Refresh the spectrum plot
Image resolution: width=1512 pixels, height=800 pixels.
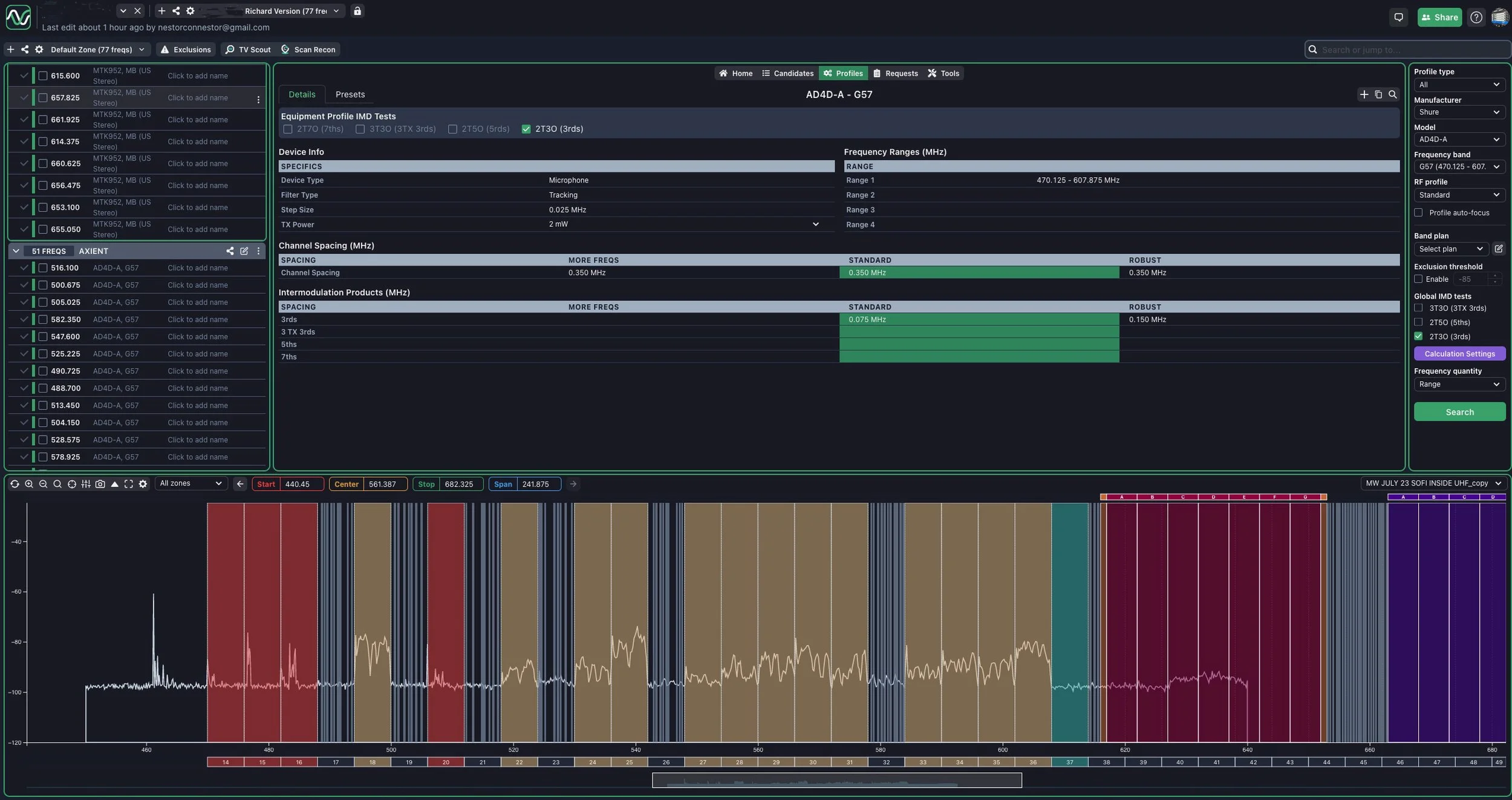15,484
